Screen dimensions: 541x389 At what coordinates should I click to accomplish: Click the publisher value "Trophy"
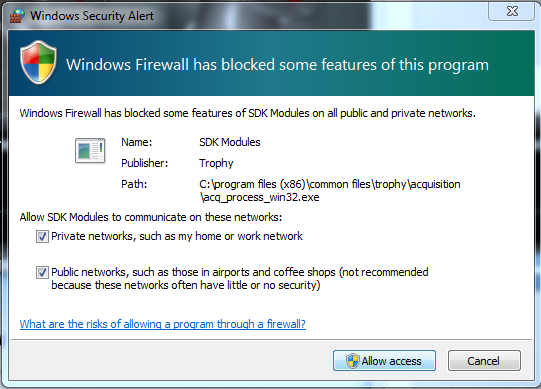(x=216, y=163)
